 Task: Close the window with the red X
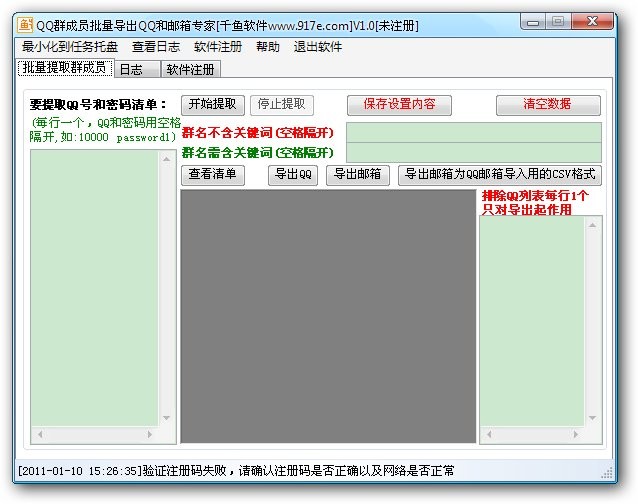click(592, 22)
